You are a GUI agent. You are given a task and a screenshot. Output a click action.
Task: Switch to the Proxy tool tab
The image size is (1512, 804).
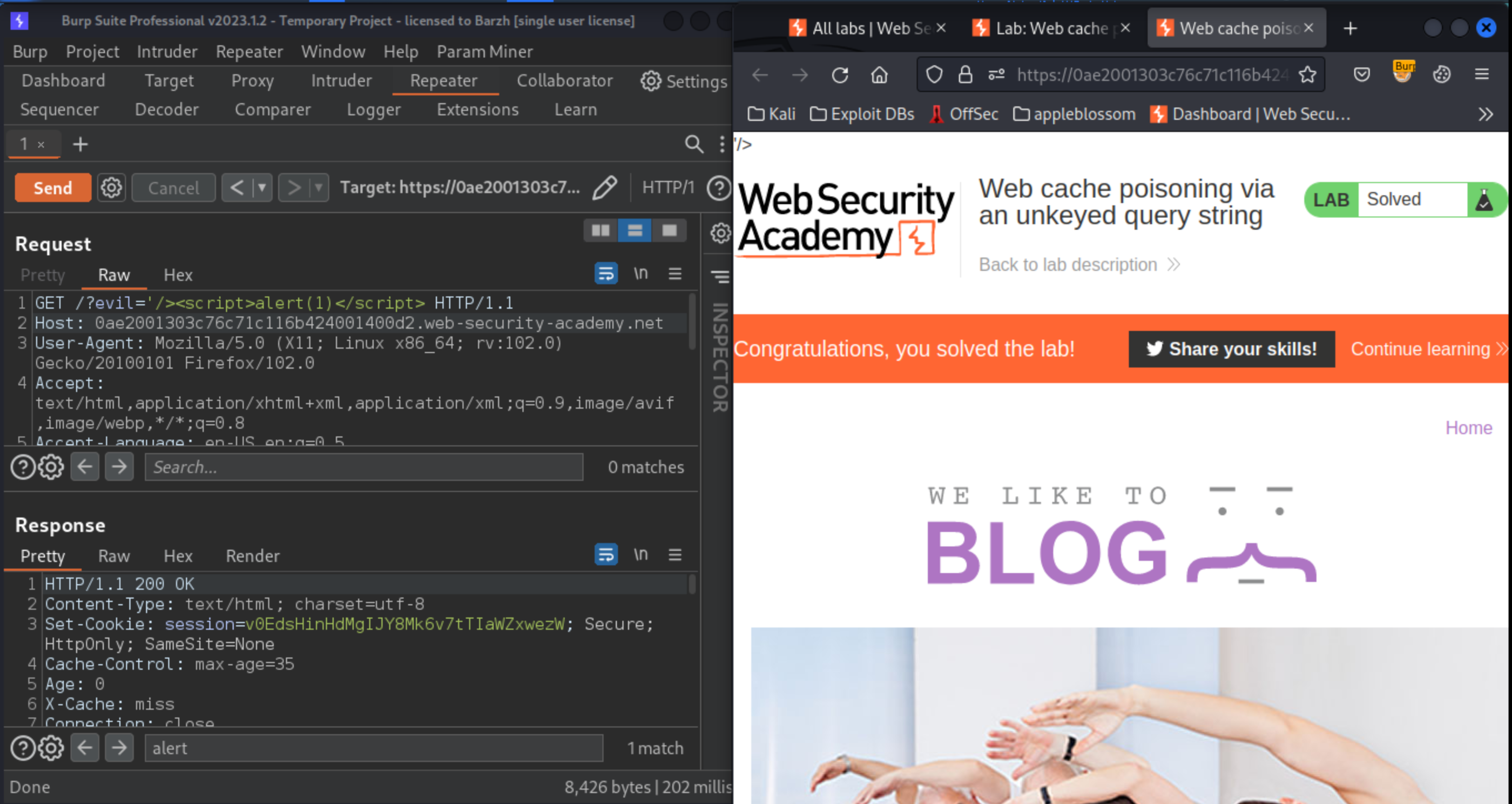click(252, 81)
